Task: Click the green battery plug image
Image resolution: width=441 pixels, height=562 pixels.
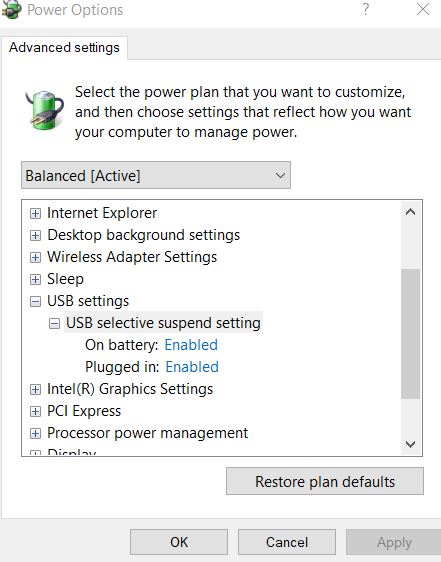Action: (x=44, y=110)
